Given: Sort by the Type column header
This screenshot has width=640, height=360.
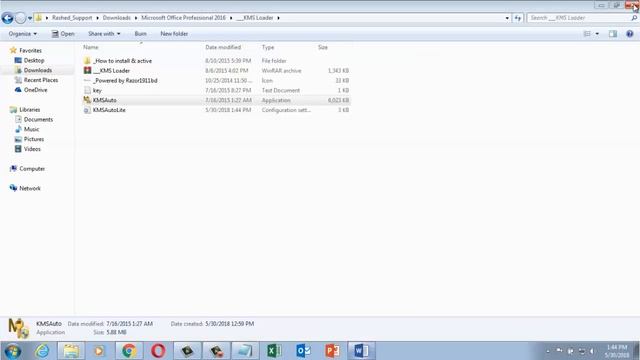Looking at the screenshot, I should pos(268,47).
